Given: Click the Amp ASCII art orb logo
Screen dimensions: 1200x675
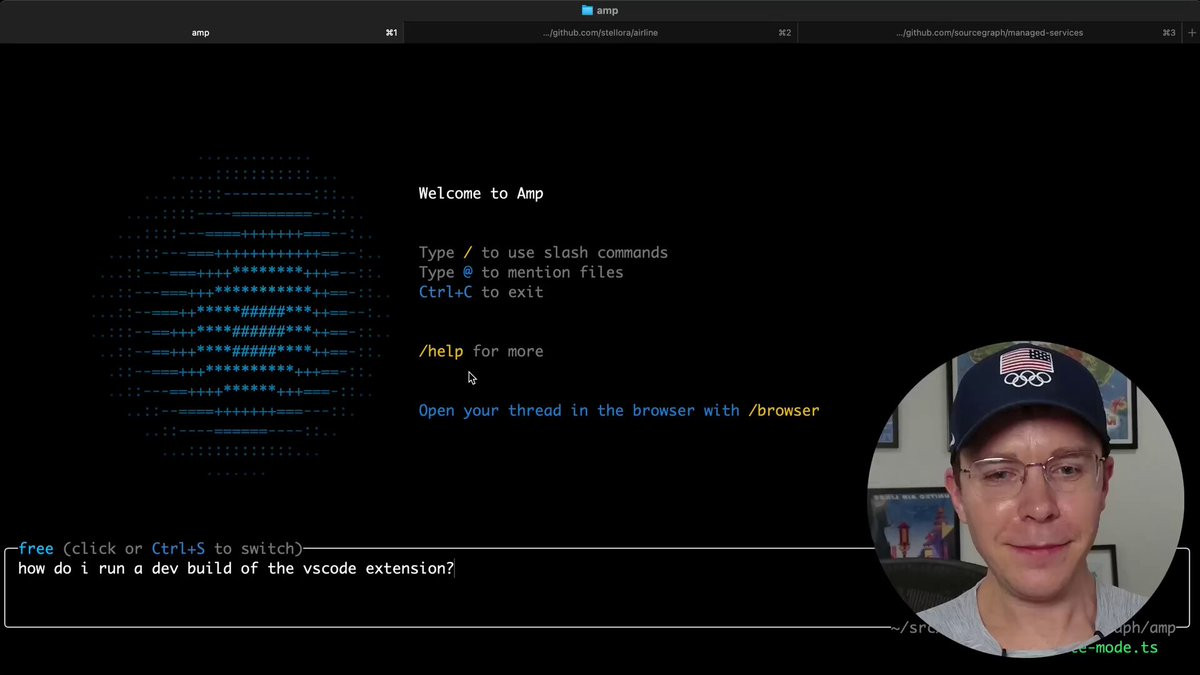Looking at the screenshot, I should coord(240,315).
